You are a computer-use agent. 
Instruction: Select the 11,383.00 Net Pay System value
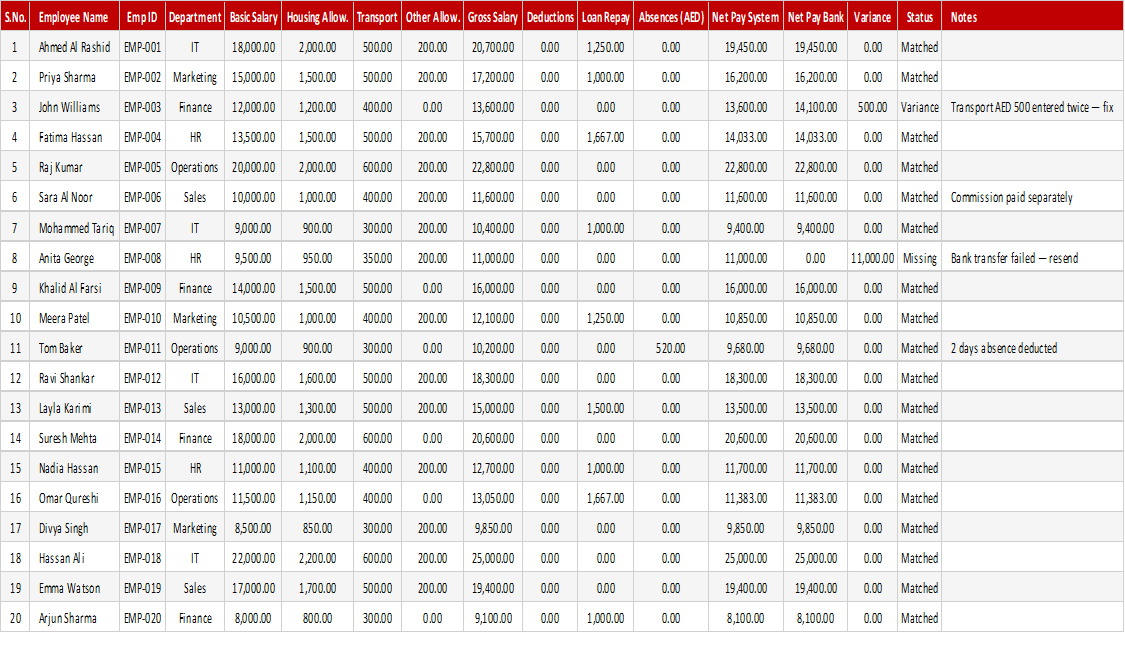(x=745, y=498)
